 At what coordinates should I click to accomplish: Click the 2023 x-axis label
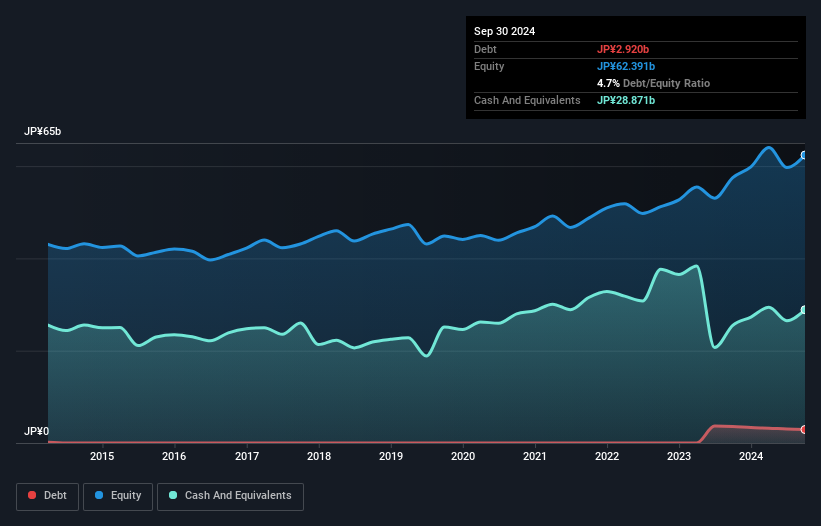click(679, 456)
